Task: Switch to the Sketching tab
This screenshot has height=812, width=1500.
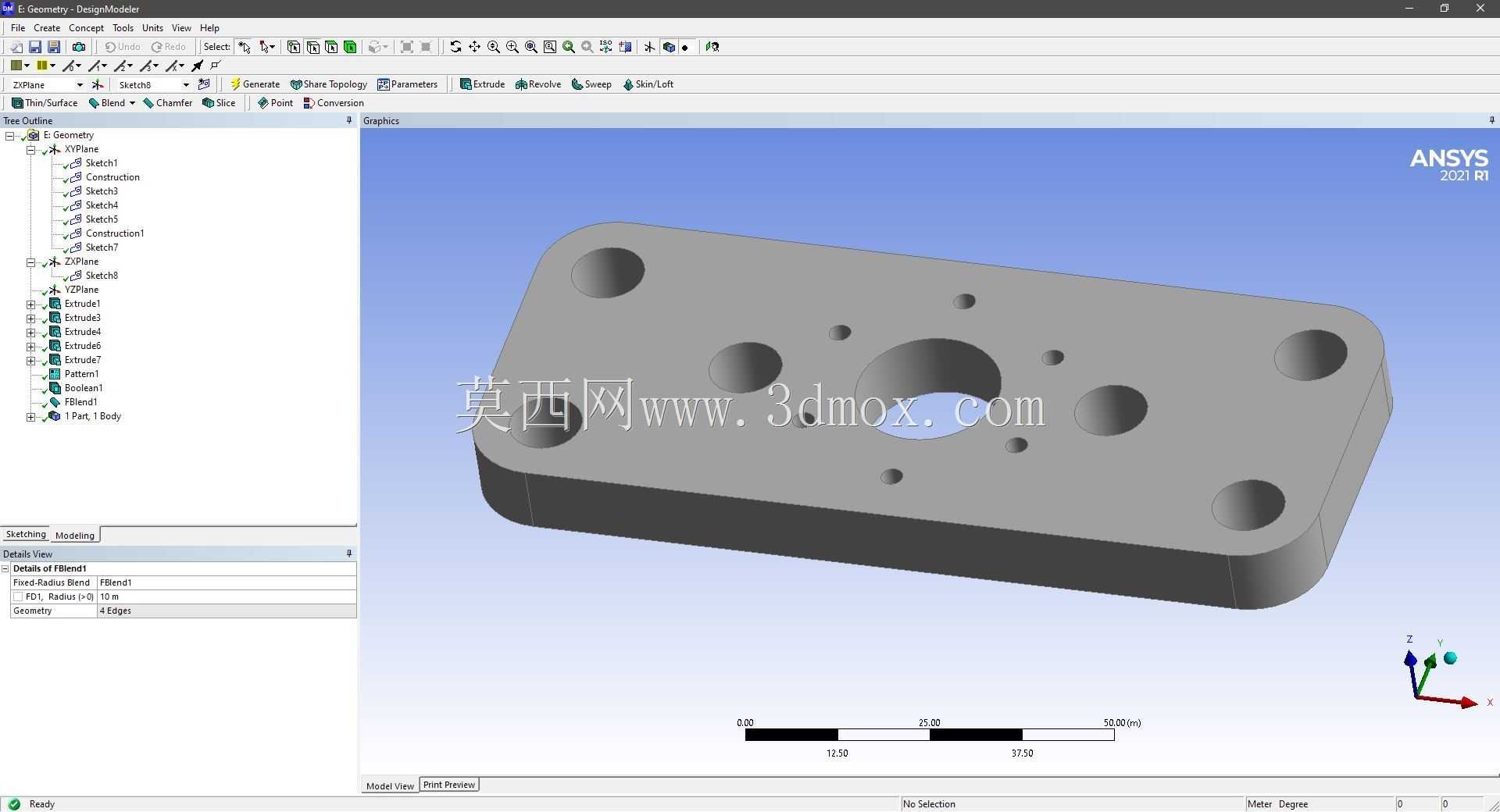Action: (26, 534)
